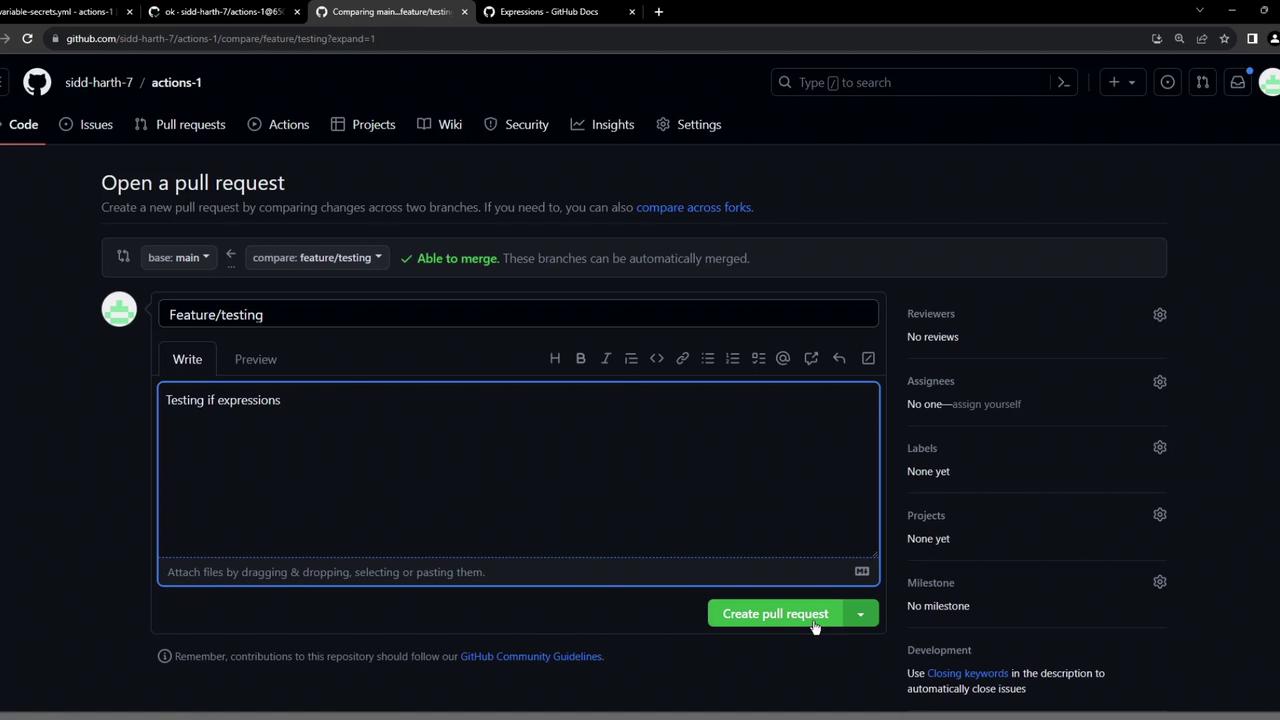Reference an issue or pull request
The width and height of the screenshot is (1280, 720).
pyautogui.click(x=811, y=359)
